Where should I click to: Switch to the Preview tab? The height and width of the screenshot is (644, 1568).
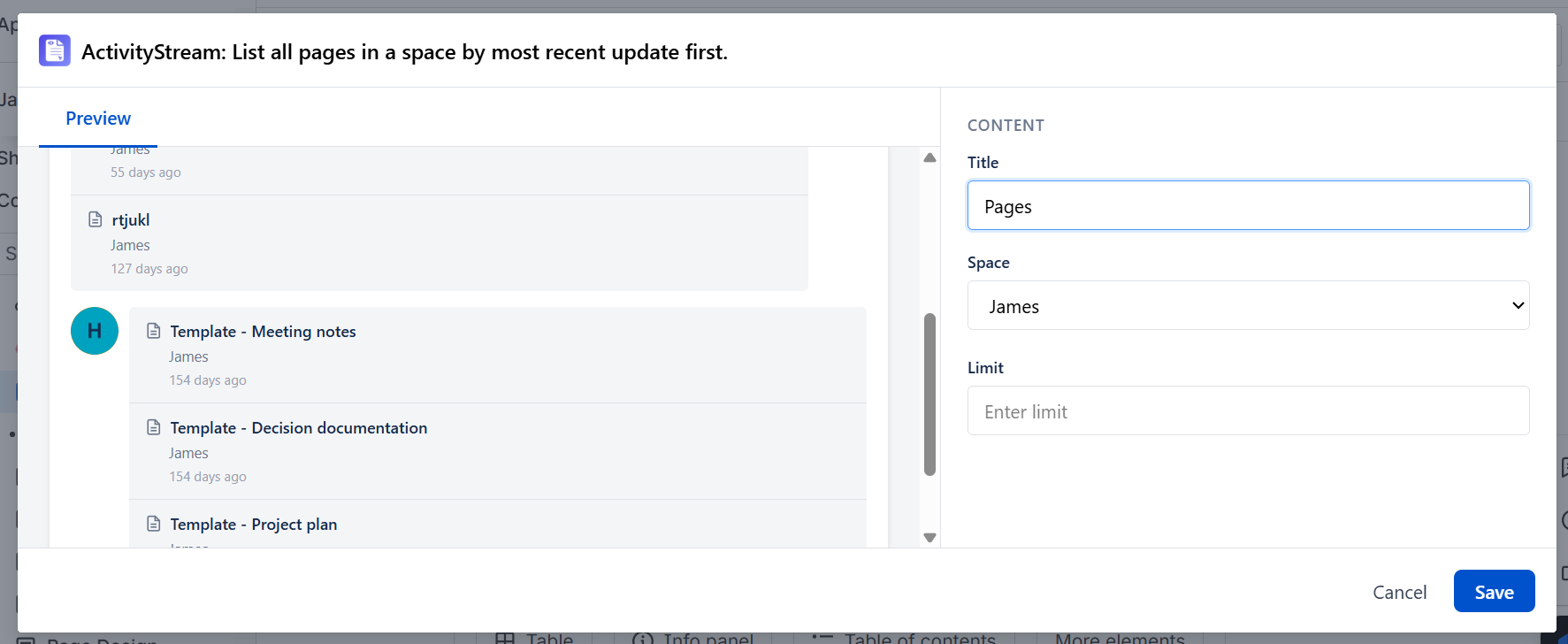pos(98,119)
